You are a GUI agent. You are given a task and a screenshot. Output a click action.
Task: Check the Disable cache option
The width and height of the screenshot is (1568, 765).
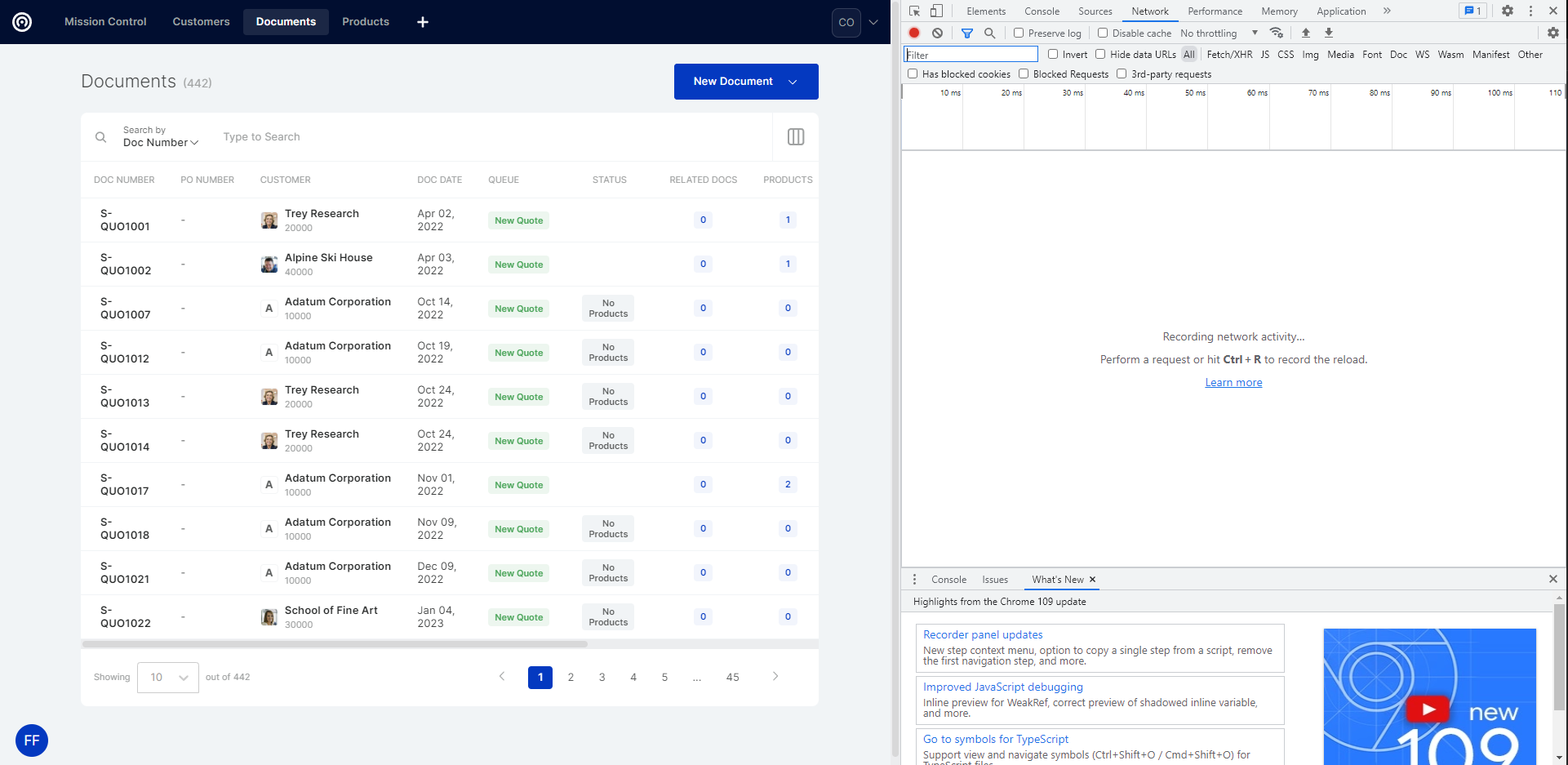[x=1103, y=33]
